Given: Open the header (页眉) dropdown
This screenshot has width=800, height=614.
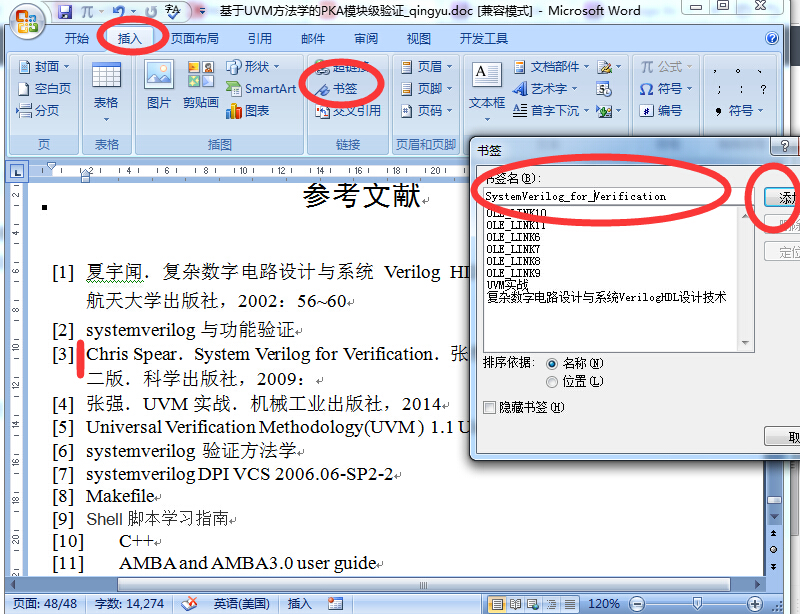Looking at the screenshot, I should coord(427,66).
